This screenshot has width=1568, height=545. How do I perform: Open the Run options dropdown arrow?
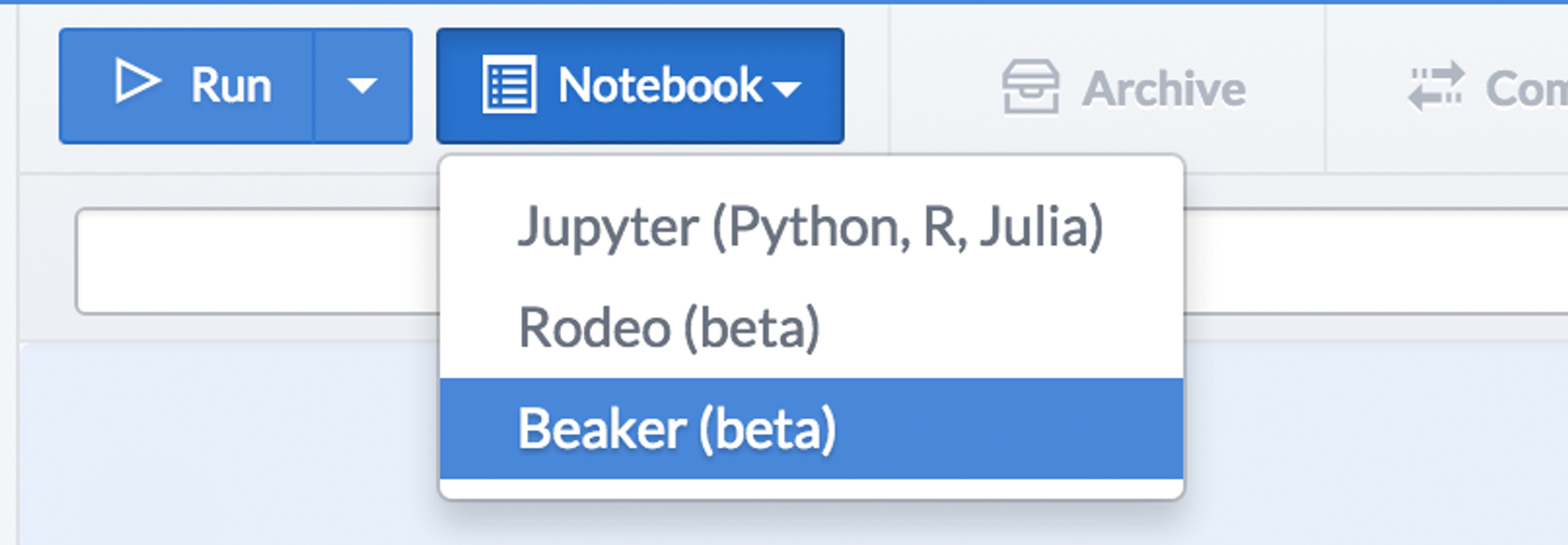362,84
